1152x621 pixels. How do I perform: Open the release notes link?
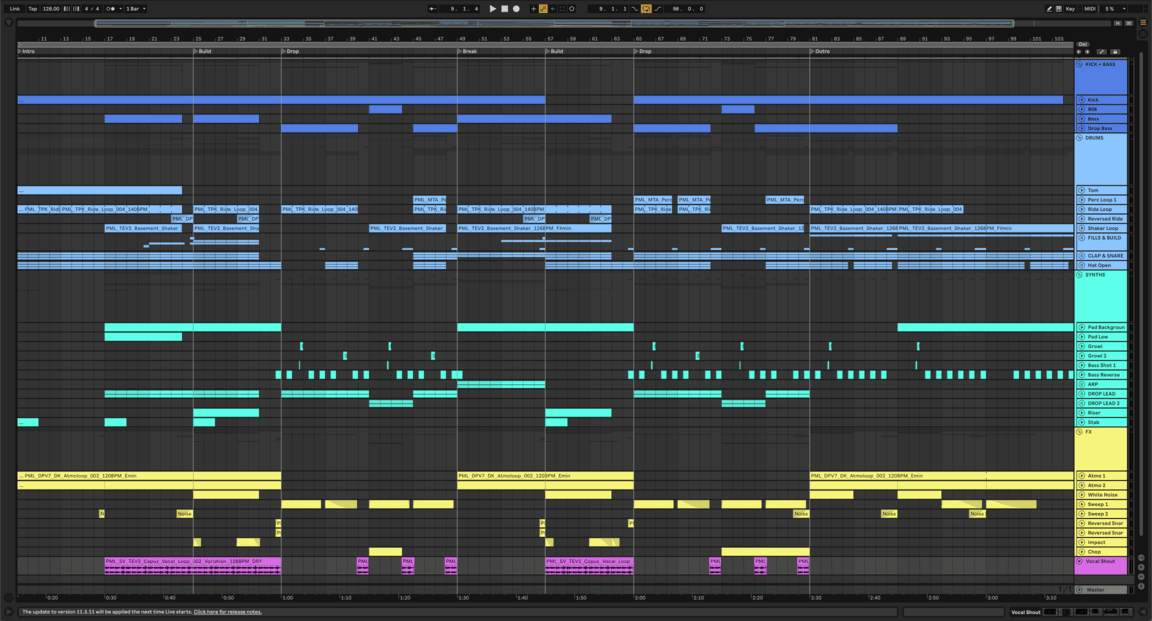click(x=227, y=612)
